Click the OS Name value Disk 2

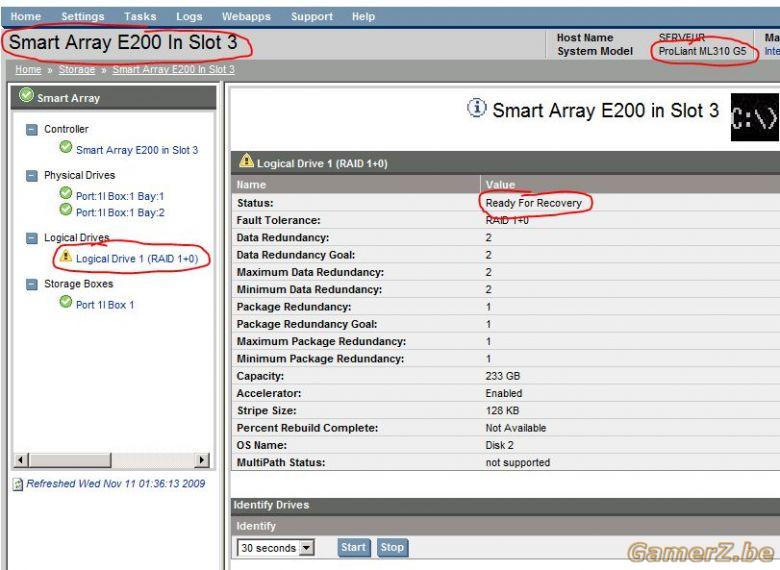point(499,445)
